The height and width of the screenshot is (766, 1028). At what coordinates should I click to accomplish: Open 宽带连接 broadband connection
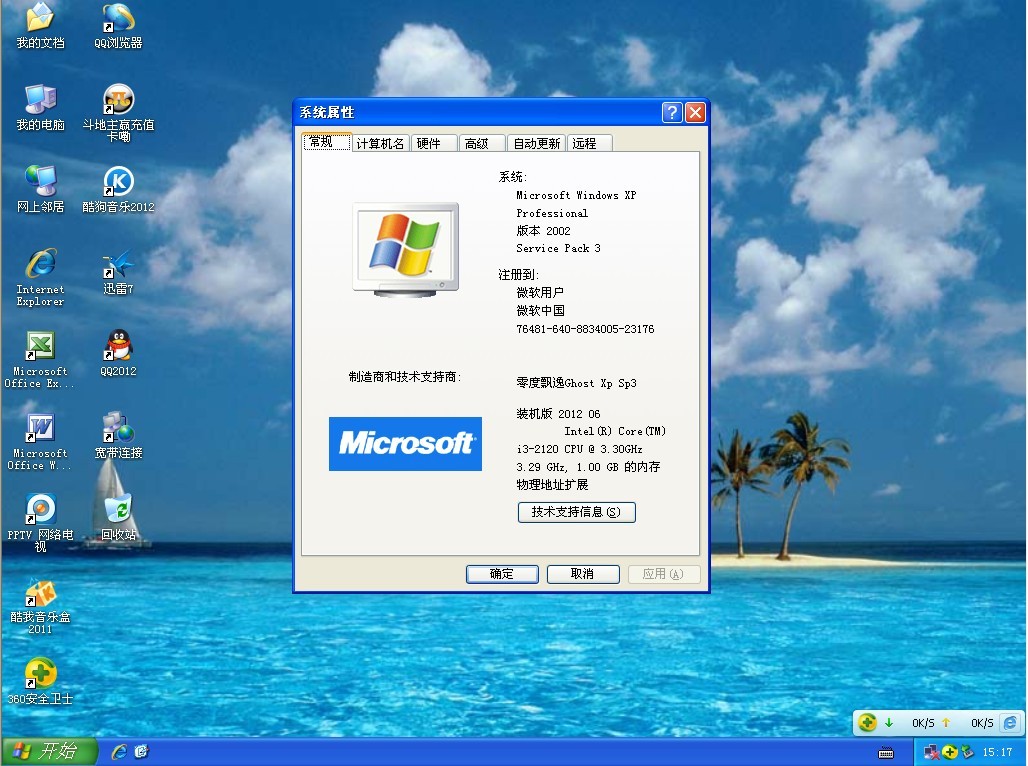(x=117, y=430)
